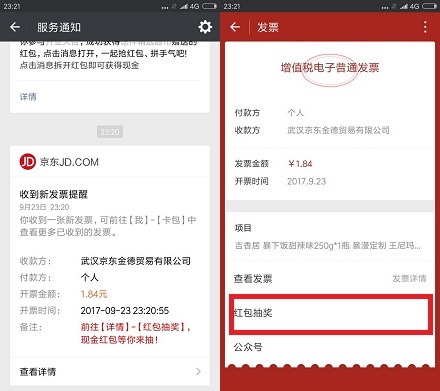The image size is (440, 391).
Task: Tap 个人 payer value on 发票 page
Action: pyautogui.click(x=296, y=113)
